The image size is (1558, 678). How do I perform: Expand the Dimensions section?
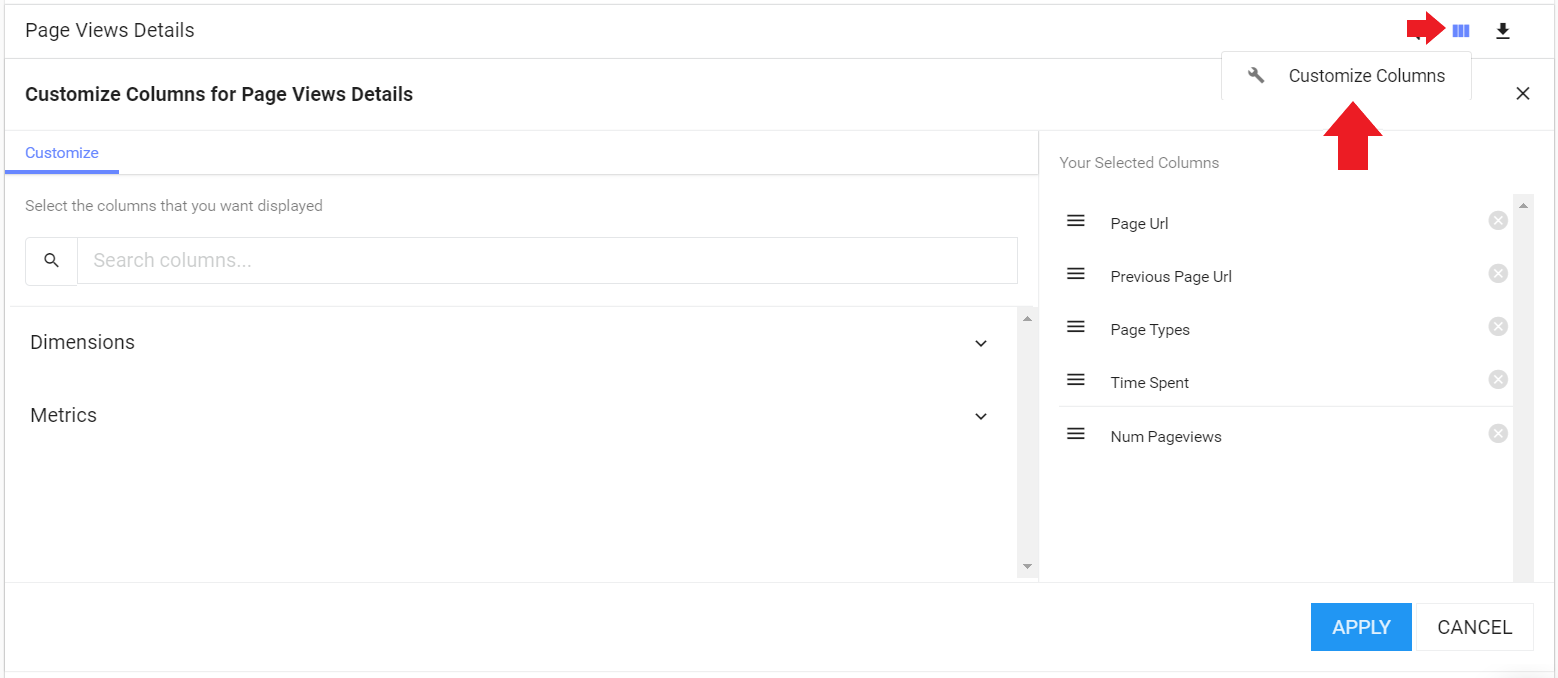tap(509, 342)
